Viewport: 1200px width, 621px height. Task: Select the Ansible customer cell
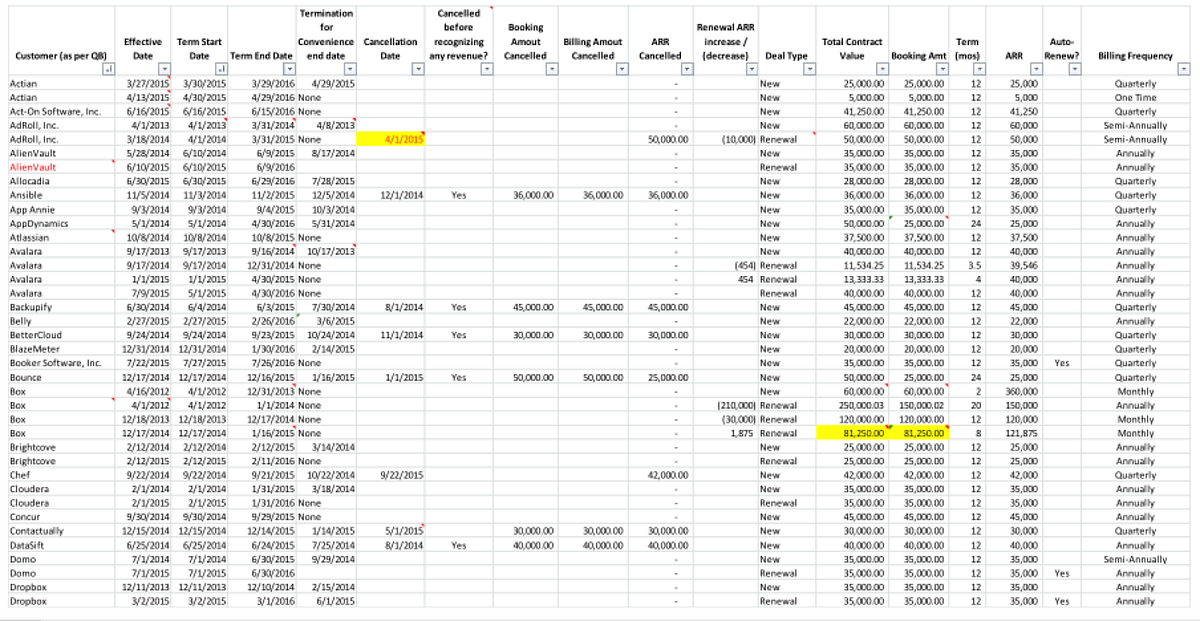click(x=61, y=196)
